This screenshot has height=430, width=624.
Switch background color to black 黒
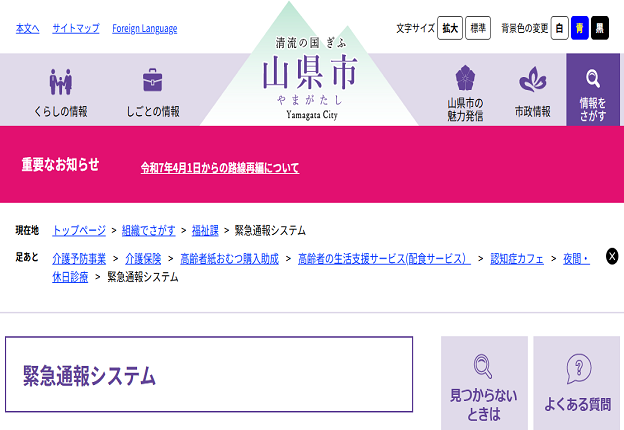click(x=600, y=28)
